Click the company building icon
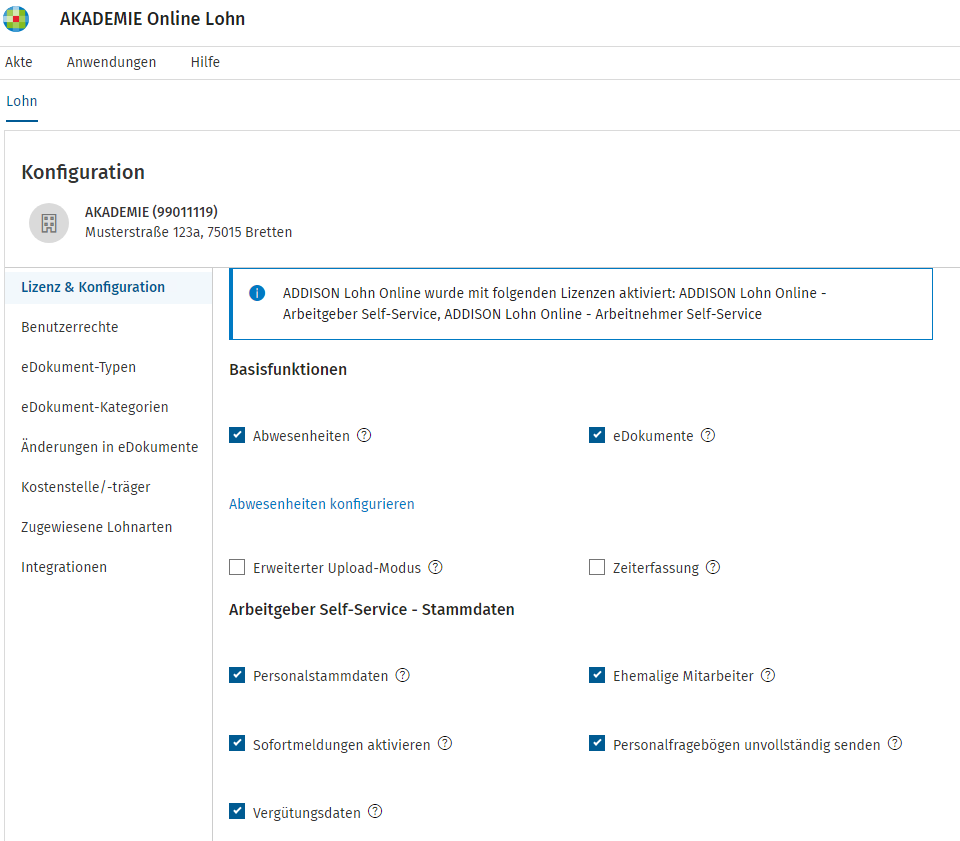Image resolution: width=960 pixels, height=841 pixels. [49, 223]
